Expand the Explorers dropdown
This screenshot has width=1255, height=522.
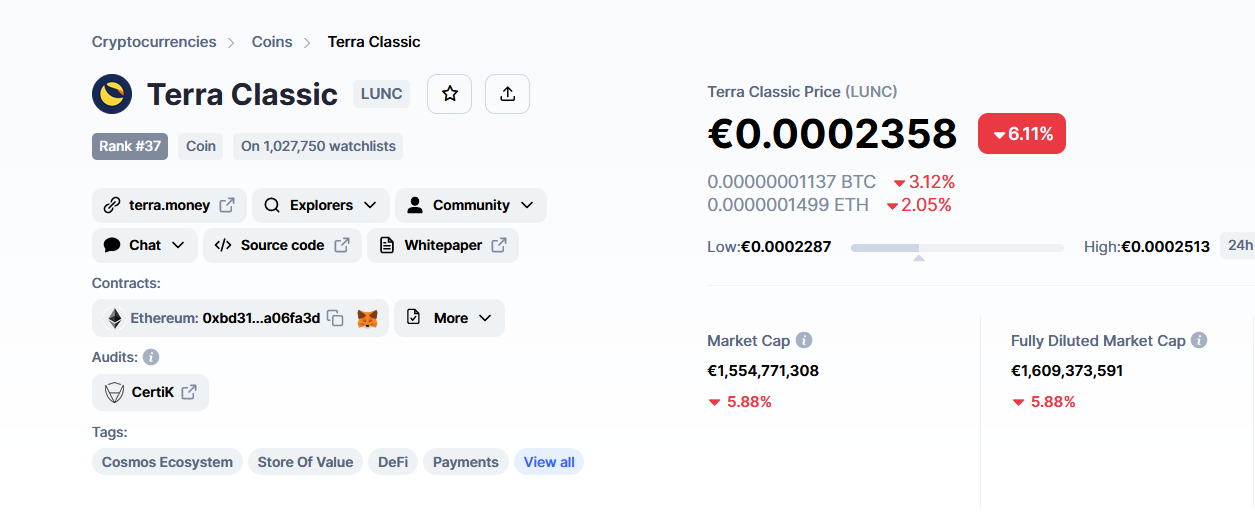click(320, 205)
